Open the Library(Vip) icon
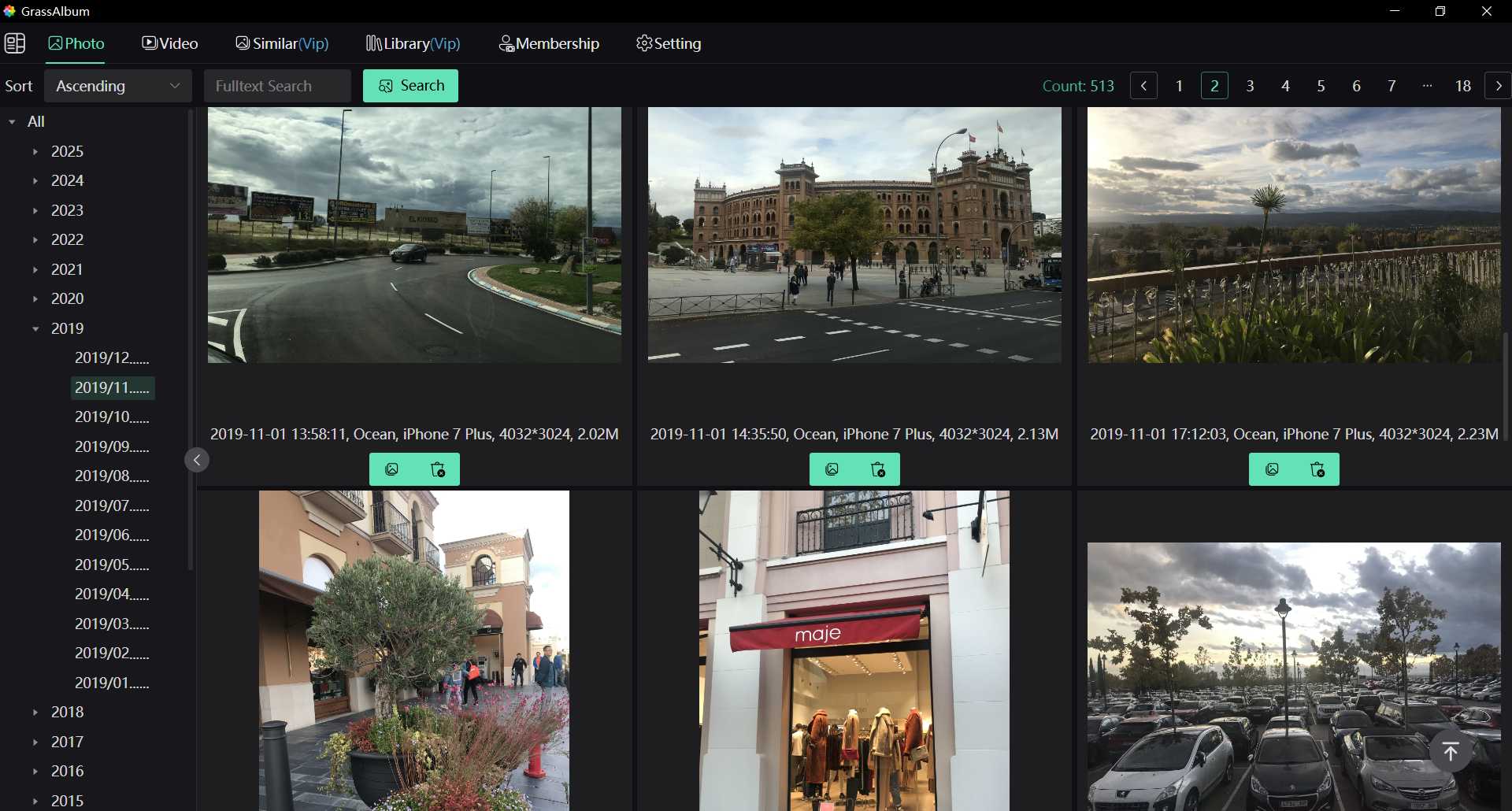Image resolution: width=1512 pixels, height=811 pixels. [x=373, y=43]
